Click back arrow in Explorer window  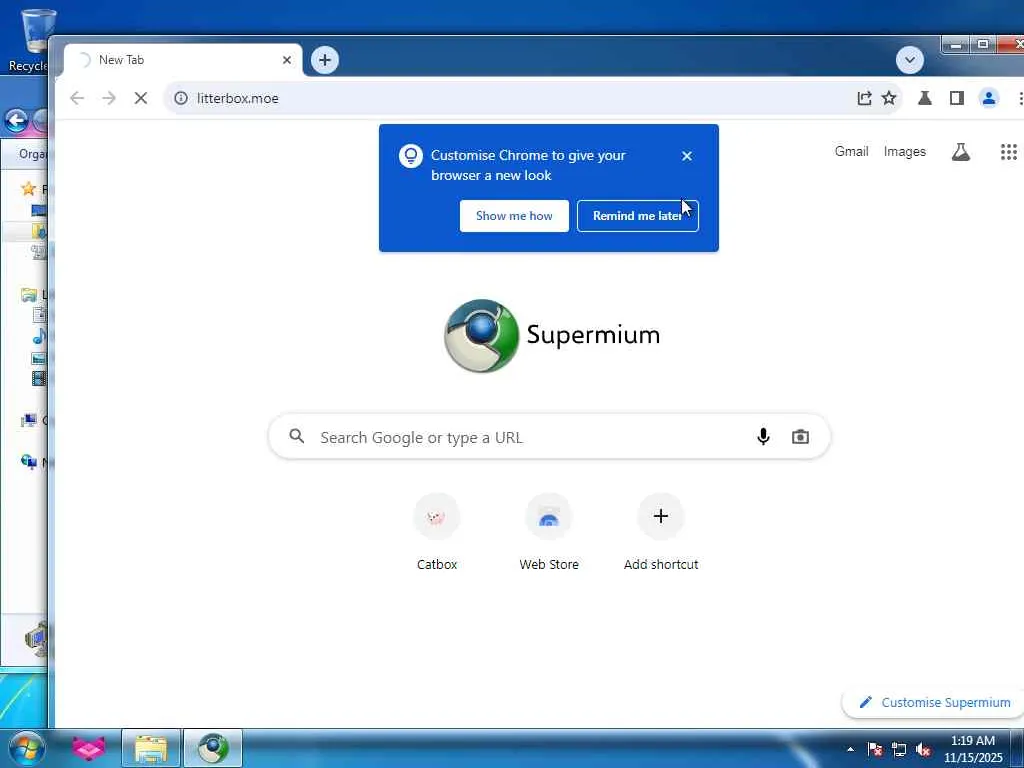click(16, 120)
